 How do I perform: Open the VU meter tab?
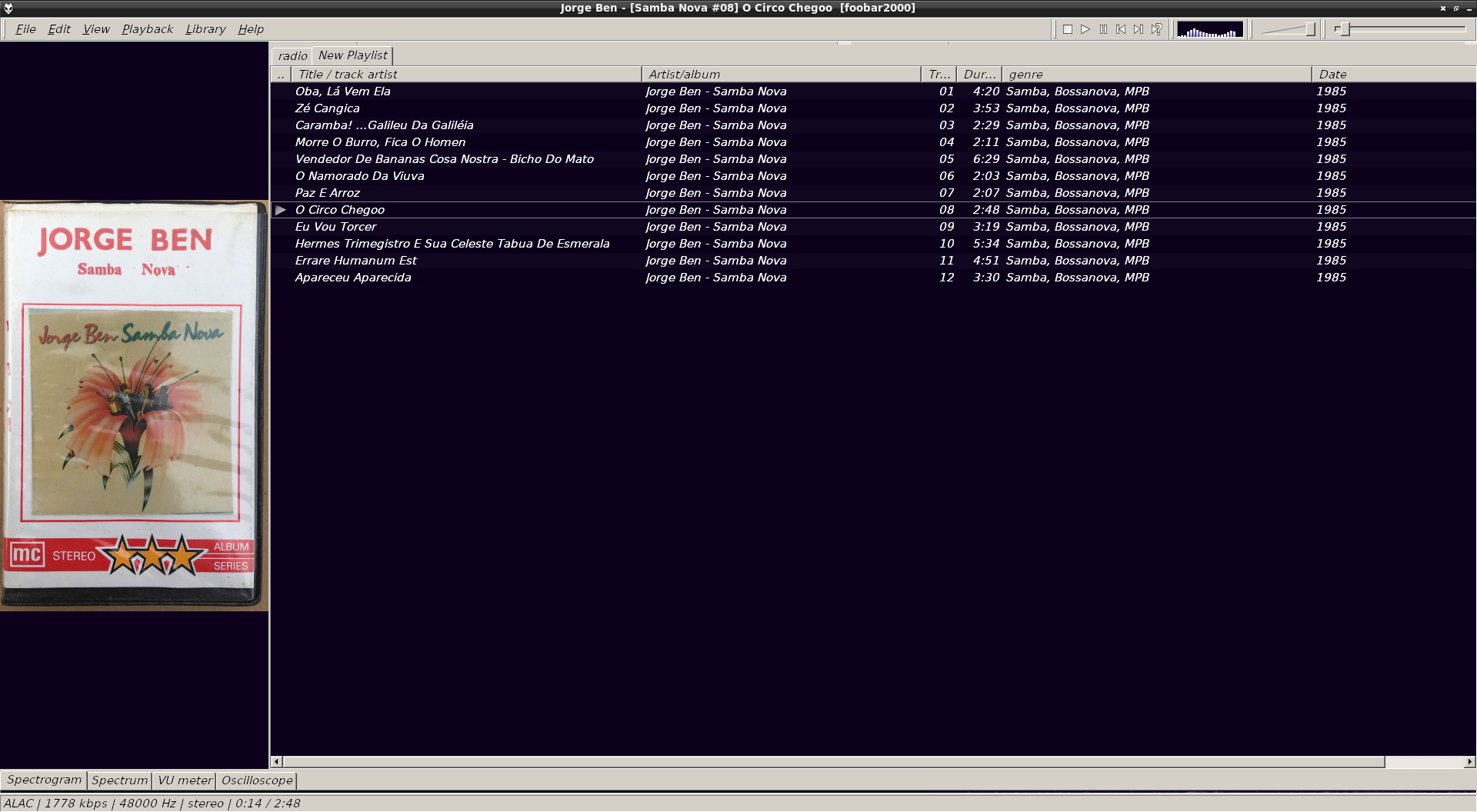[185, 780]
